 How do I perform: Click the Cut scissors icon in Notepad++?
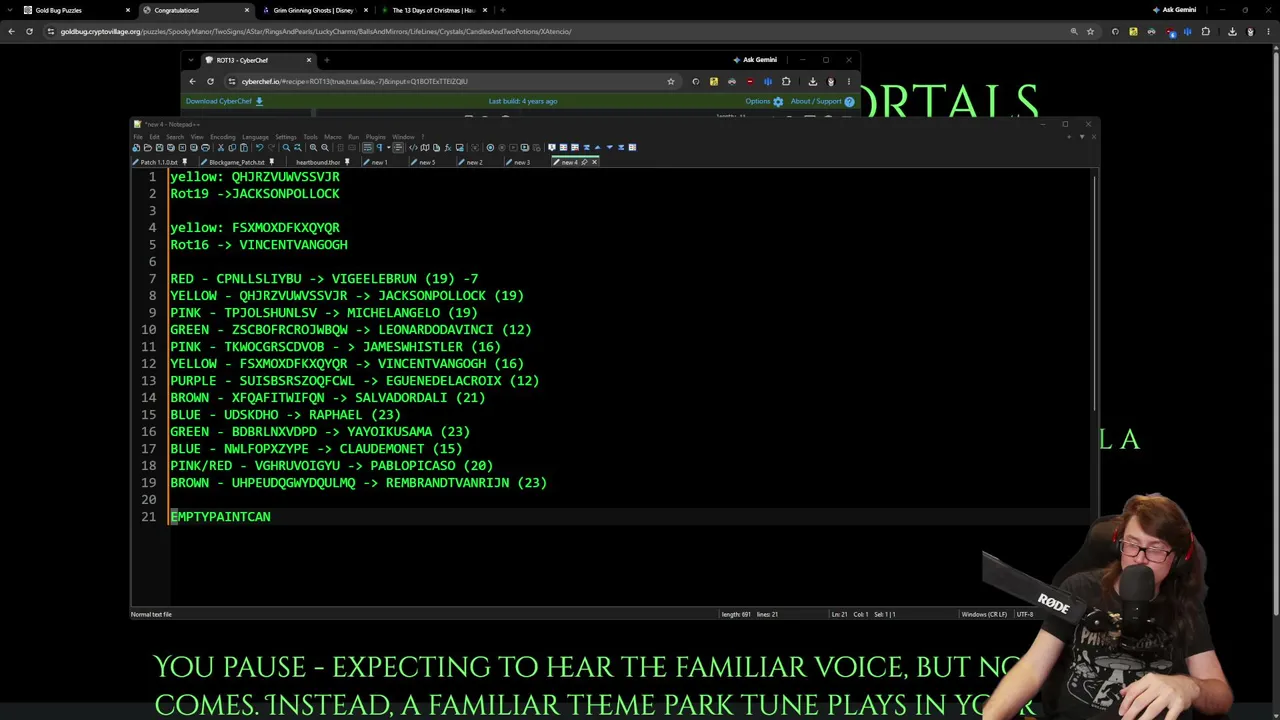click(x=221, y=147)
